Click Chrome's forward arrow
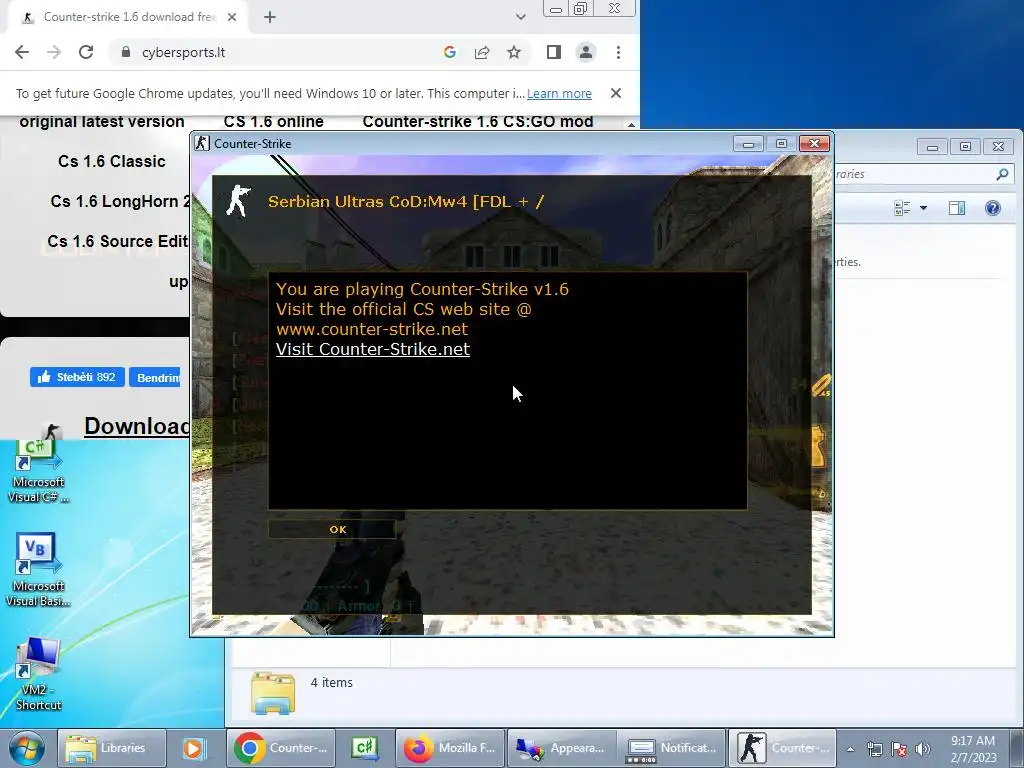The image size is (1024, 768). (54, 52)
